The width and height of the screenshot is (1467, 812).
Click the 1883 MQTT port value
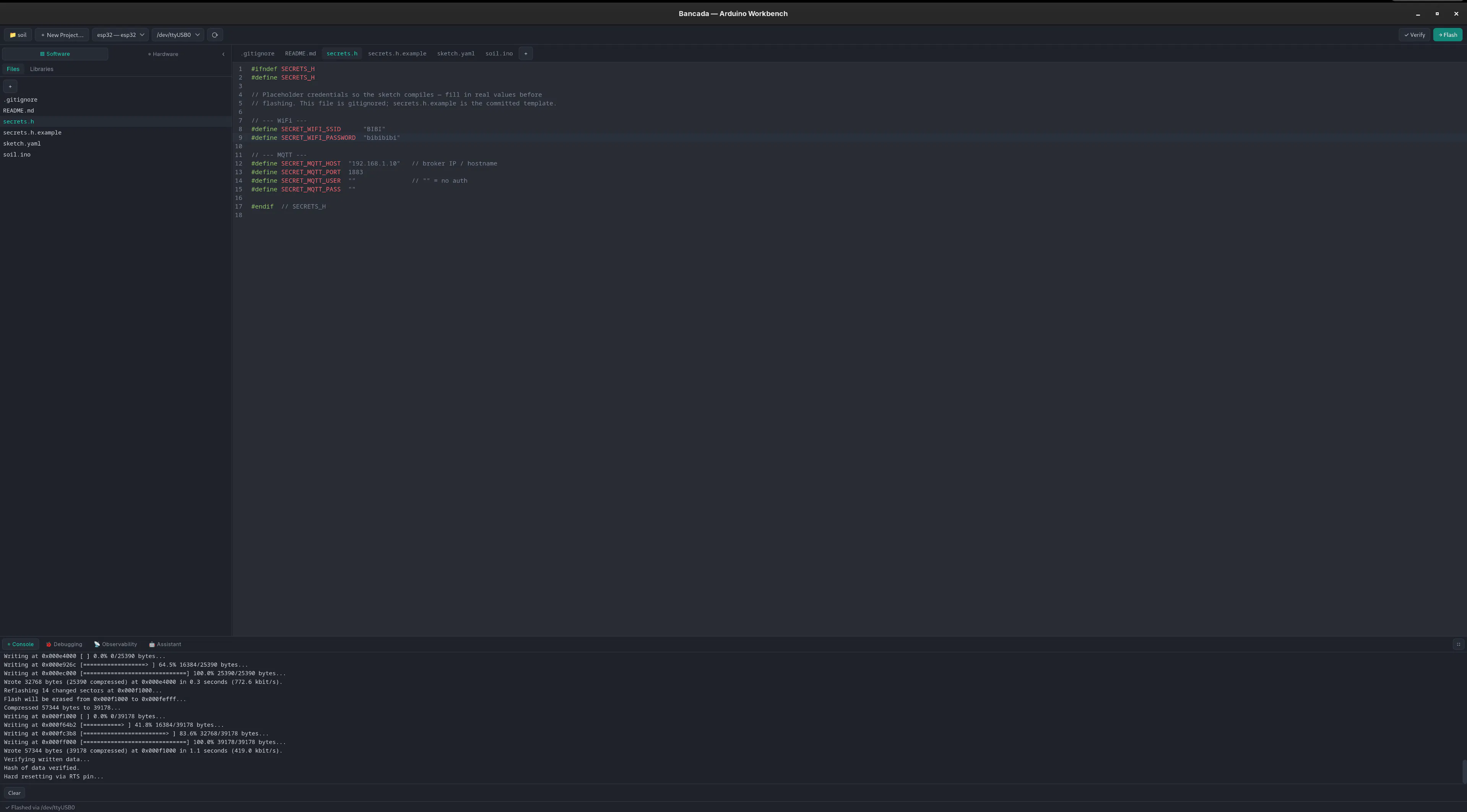(355, 172)
